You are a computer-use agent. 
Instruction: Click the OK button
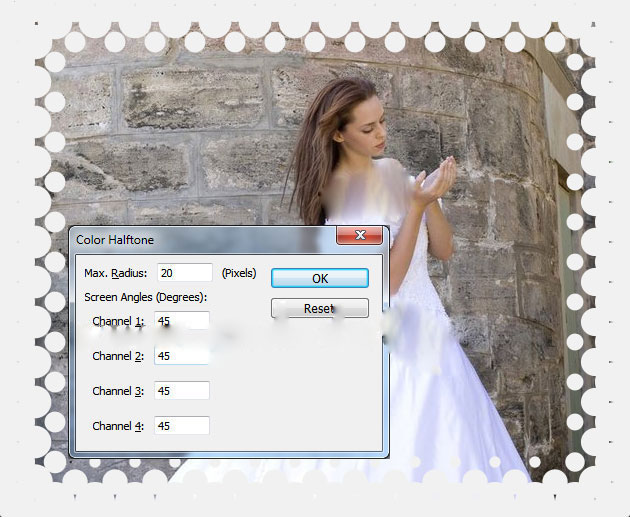click(x=319, y=278)
